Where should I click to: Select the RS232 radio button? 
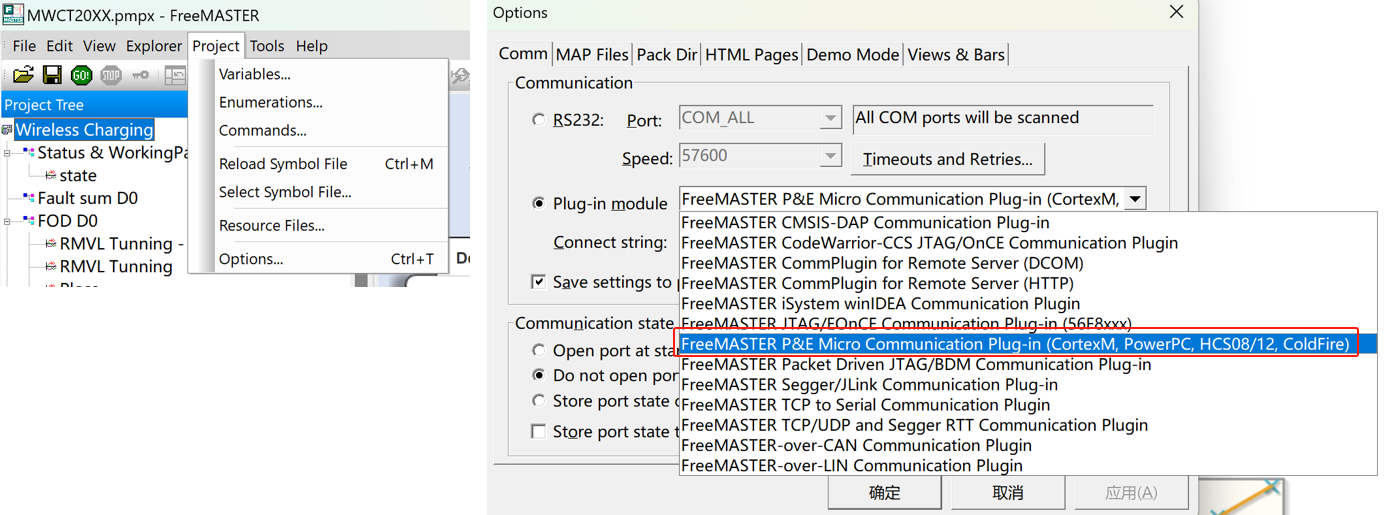(x=539, y=120)
